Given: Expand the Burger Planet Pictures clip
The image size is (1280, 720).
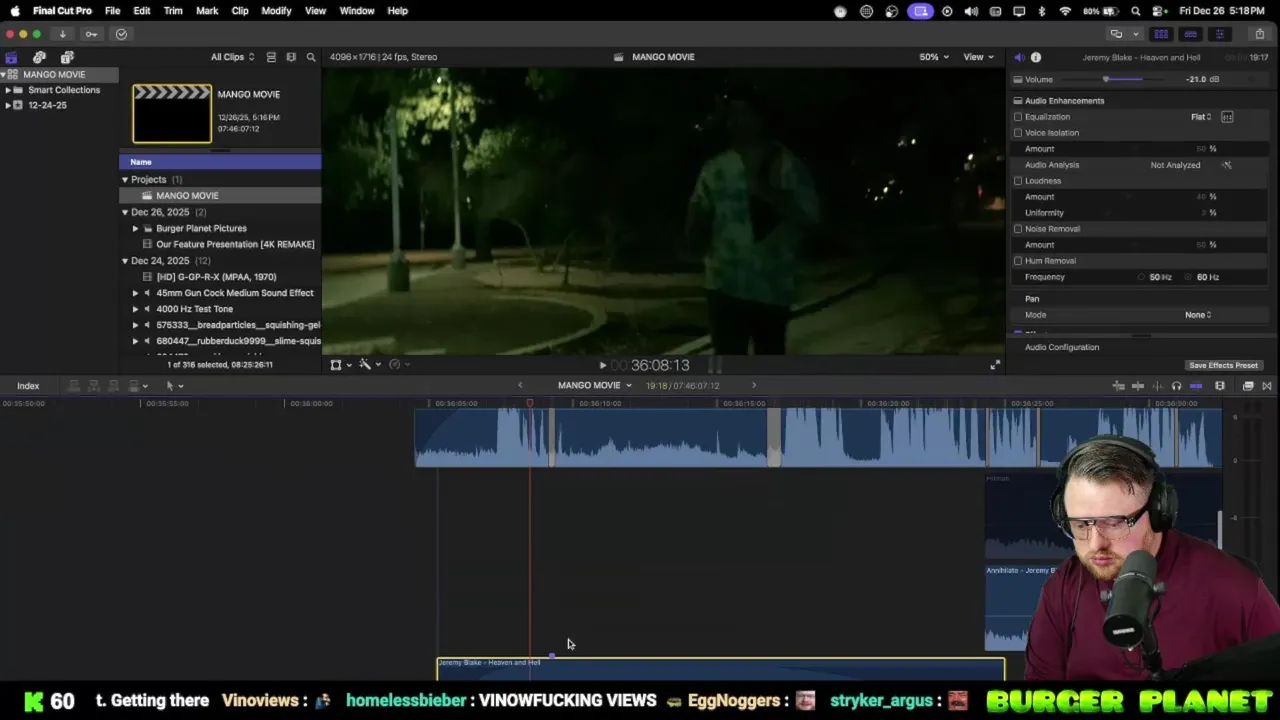Looking at the screenshot, I should pos(136,228).
